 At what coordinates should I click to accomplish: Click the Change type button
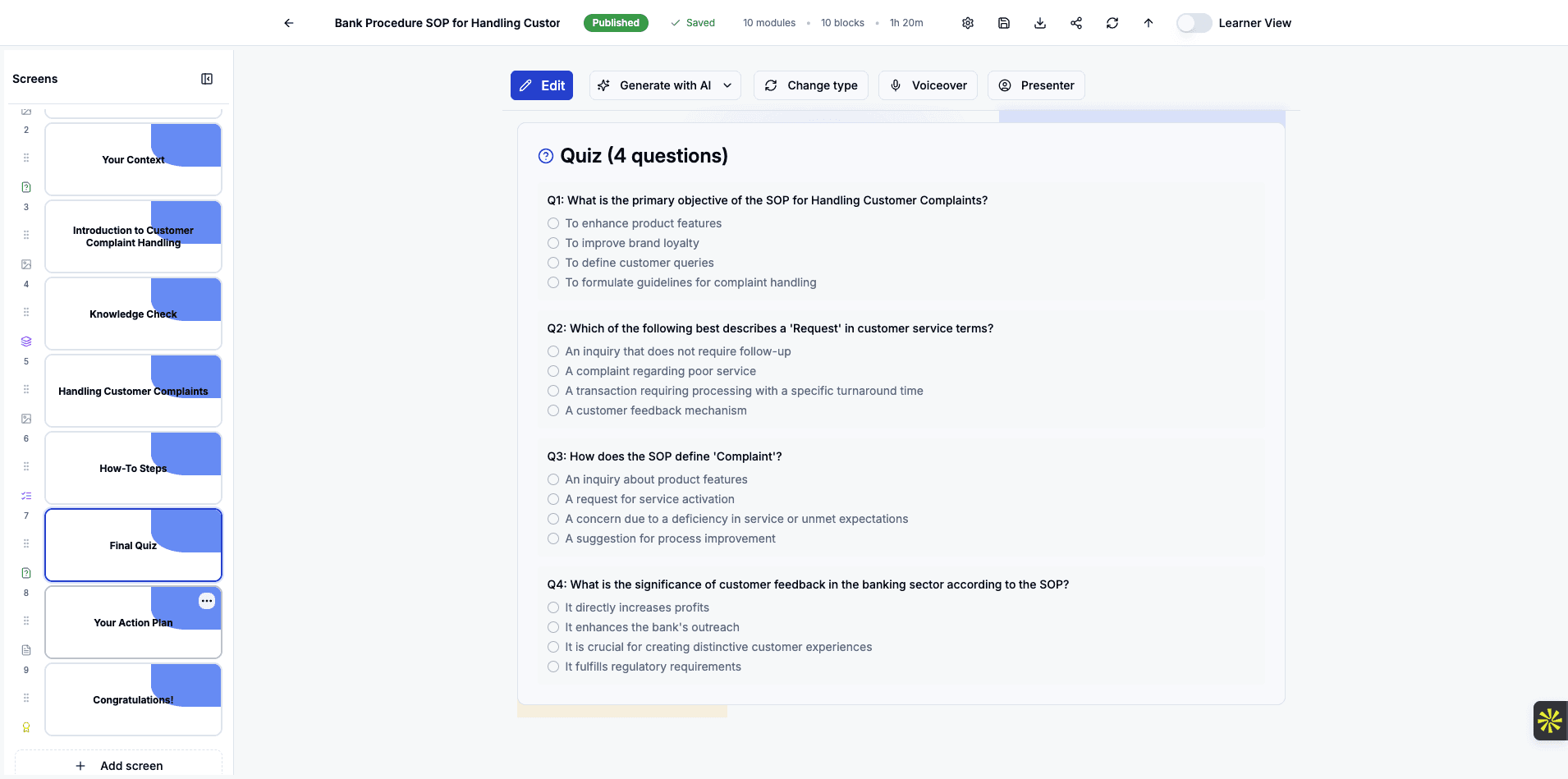coord(811,85)
